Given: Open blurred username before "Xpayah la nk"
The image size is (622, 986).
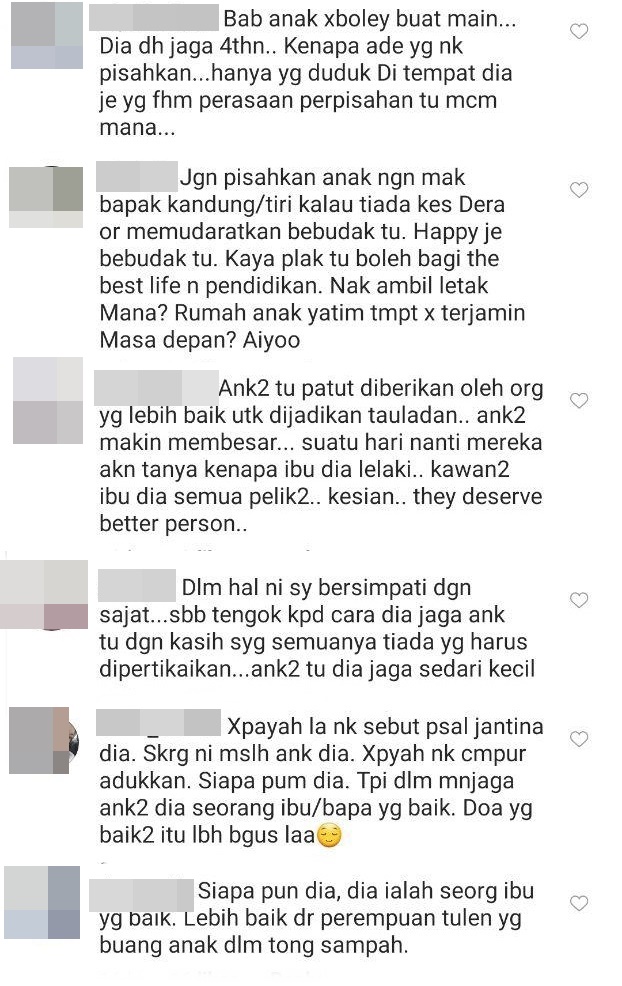Looking at the screenshot, I should coord(158,723).
